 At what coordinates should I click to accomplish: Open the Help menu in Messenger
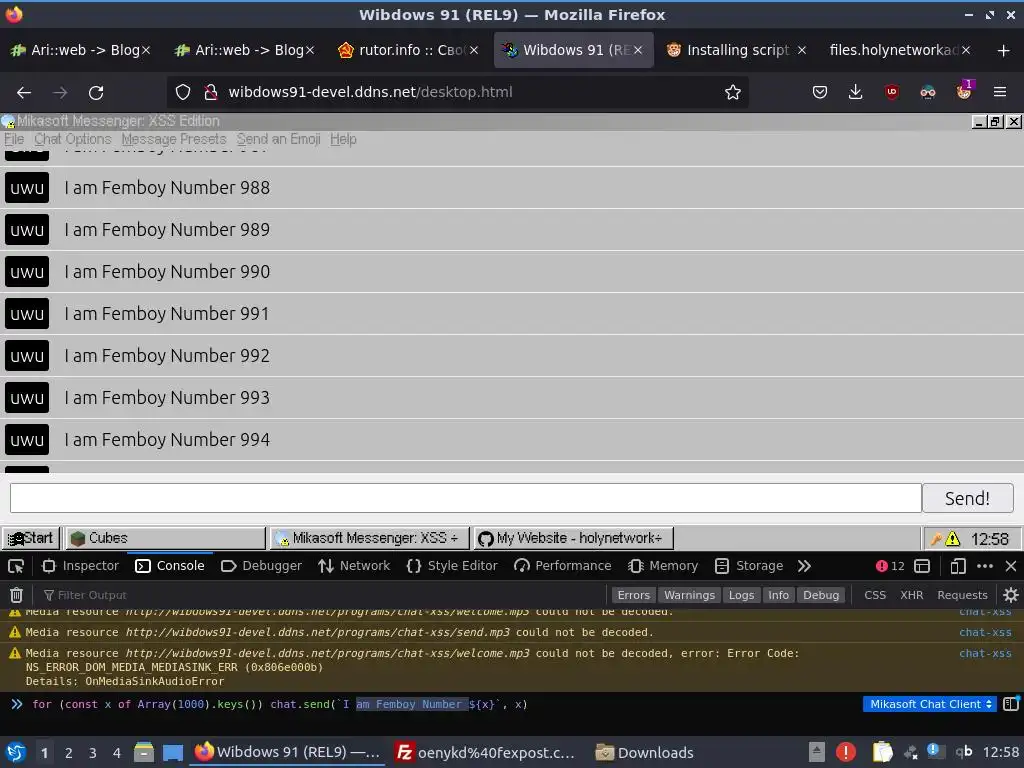point(343,139)
